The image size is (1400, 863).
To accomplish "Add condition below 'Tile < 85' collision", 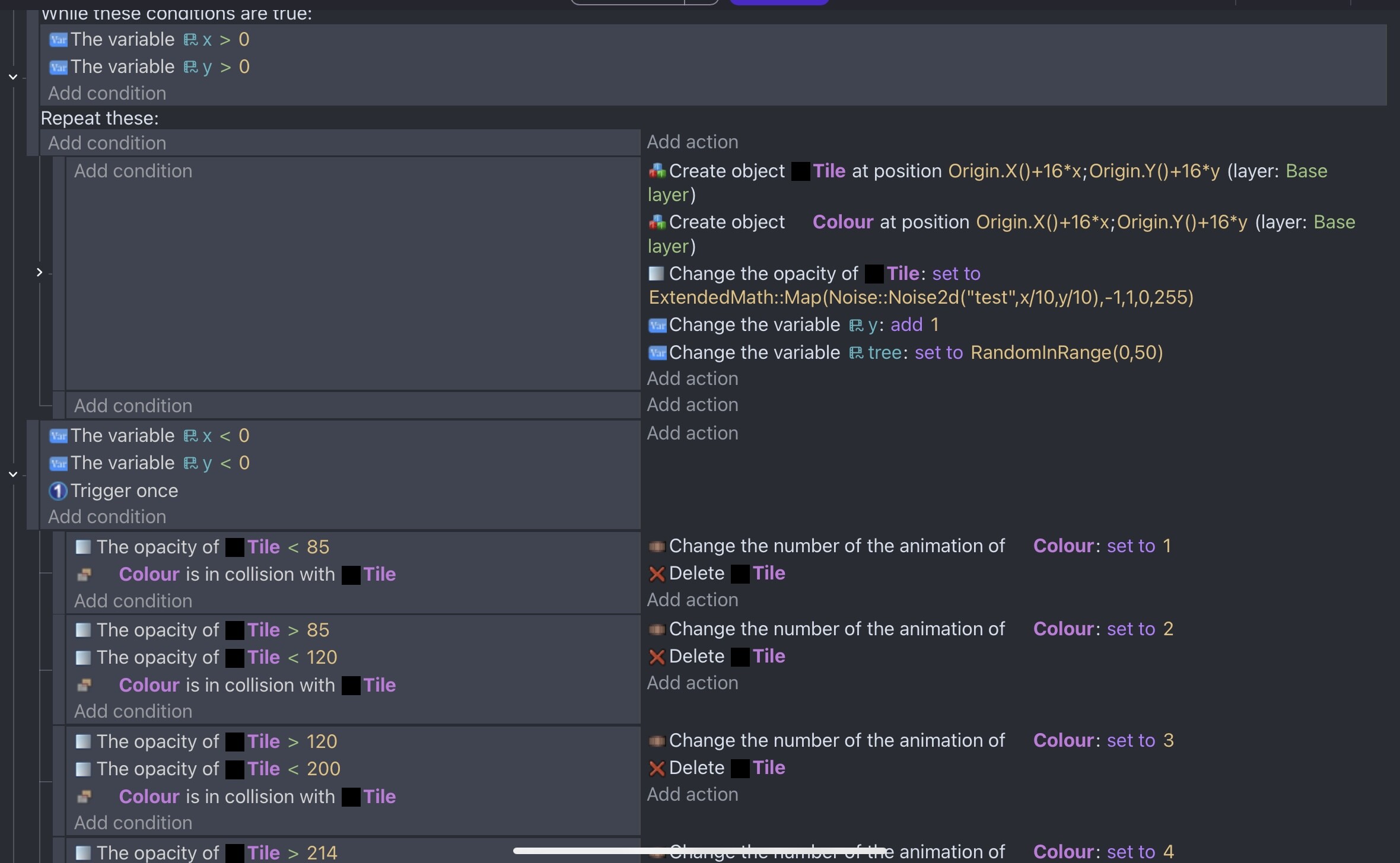I will 133,601.
